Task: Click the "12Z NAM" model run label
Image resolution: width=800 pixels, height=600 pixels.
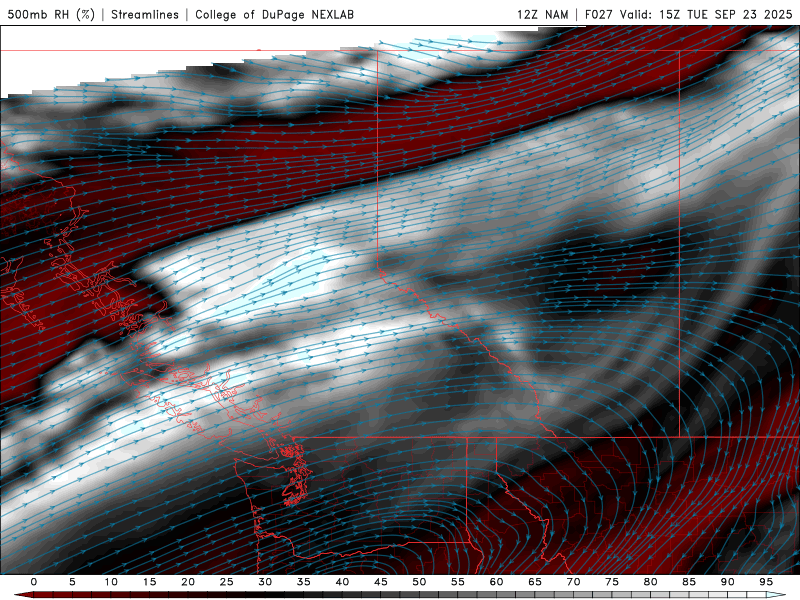Action: [542, 14]
